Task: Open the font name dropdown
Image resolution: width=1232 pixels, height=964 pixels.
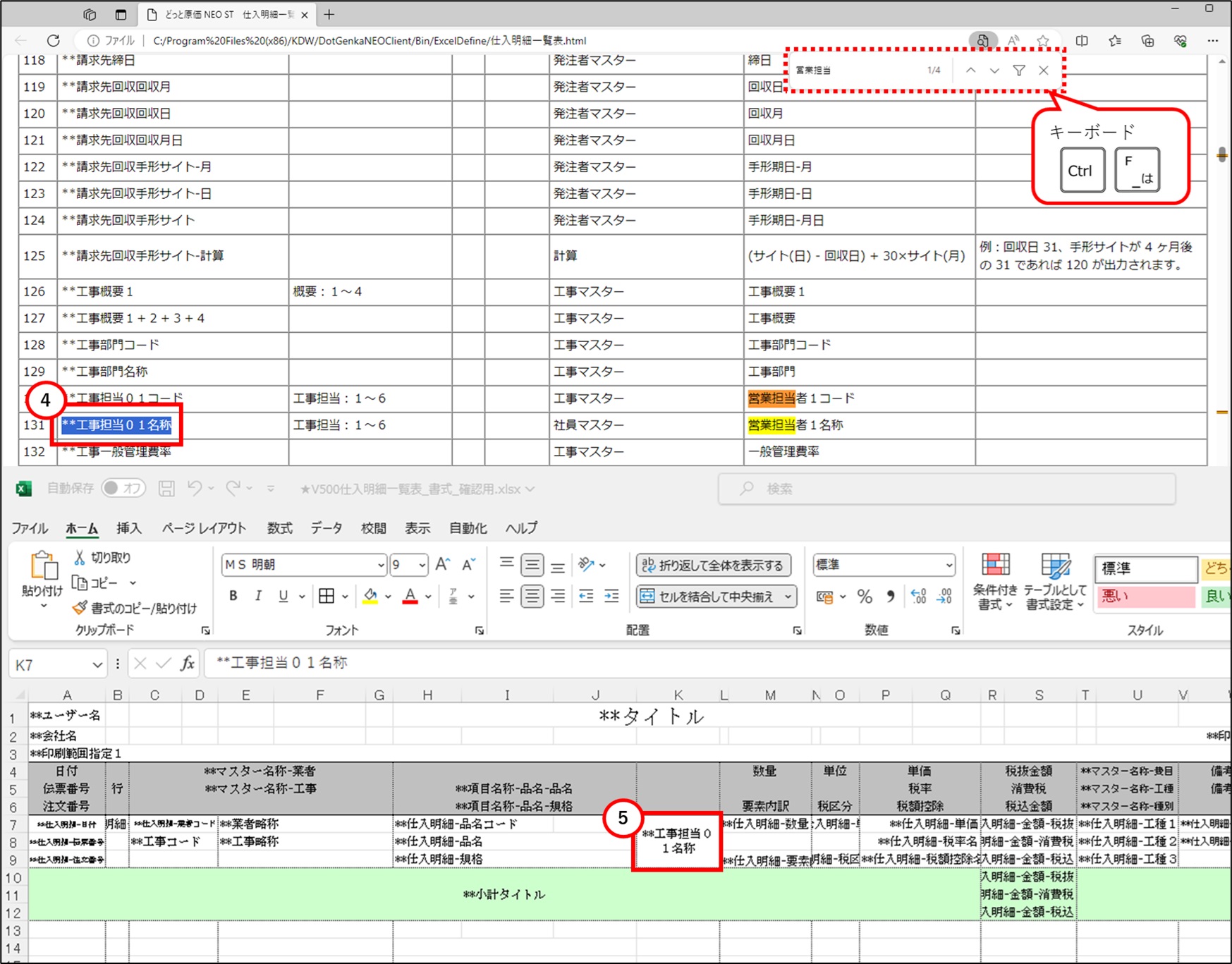Action: tap(381, 566)
